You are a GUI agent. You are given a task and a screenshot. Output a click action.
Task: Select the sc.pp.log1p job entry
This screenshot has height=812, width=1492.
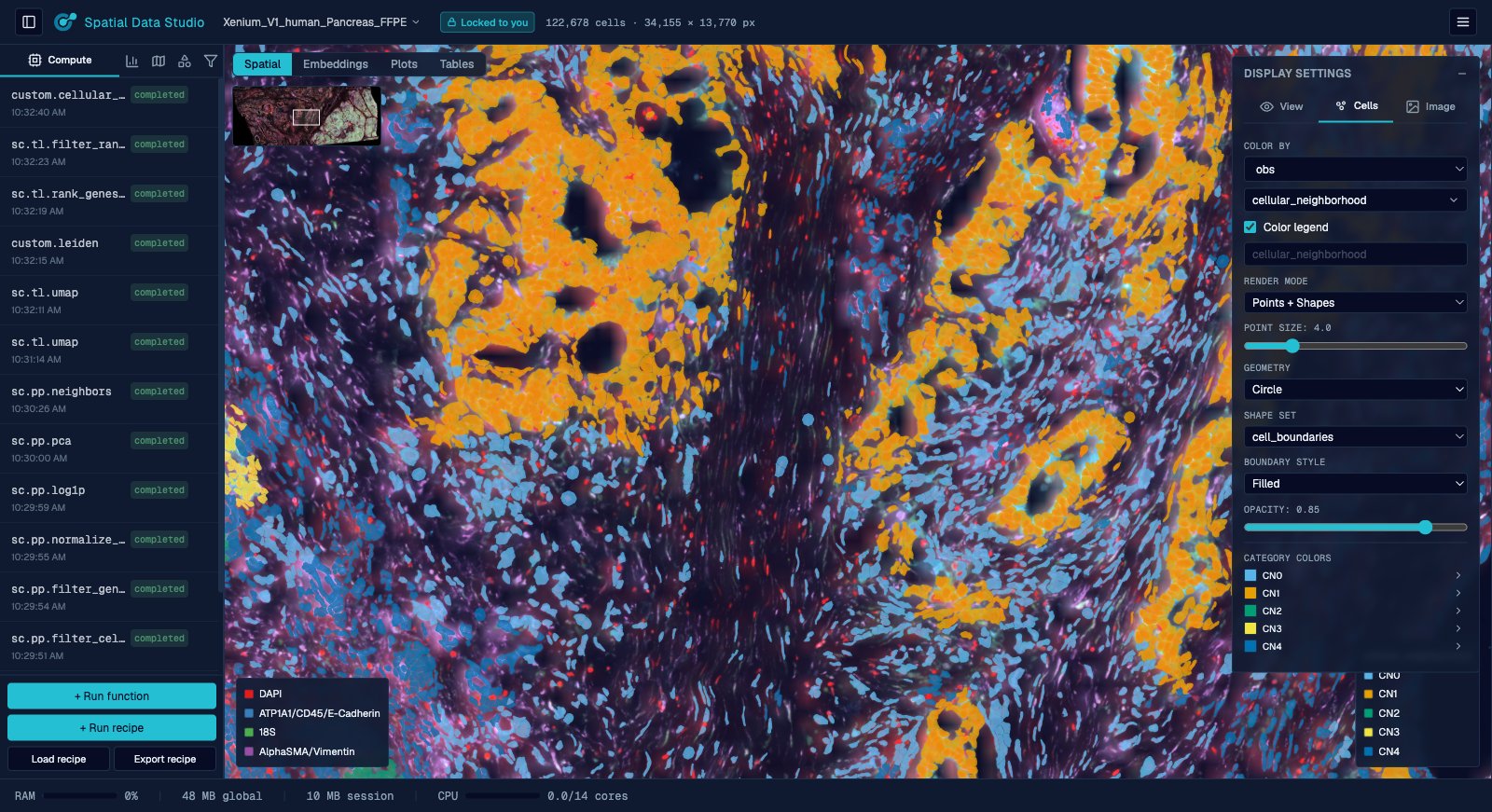[109, 498]
